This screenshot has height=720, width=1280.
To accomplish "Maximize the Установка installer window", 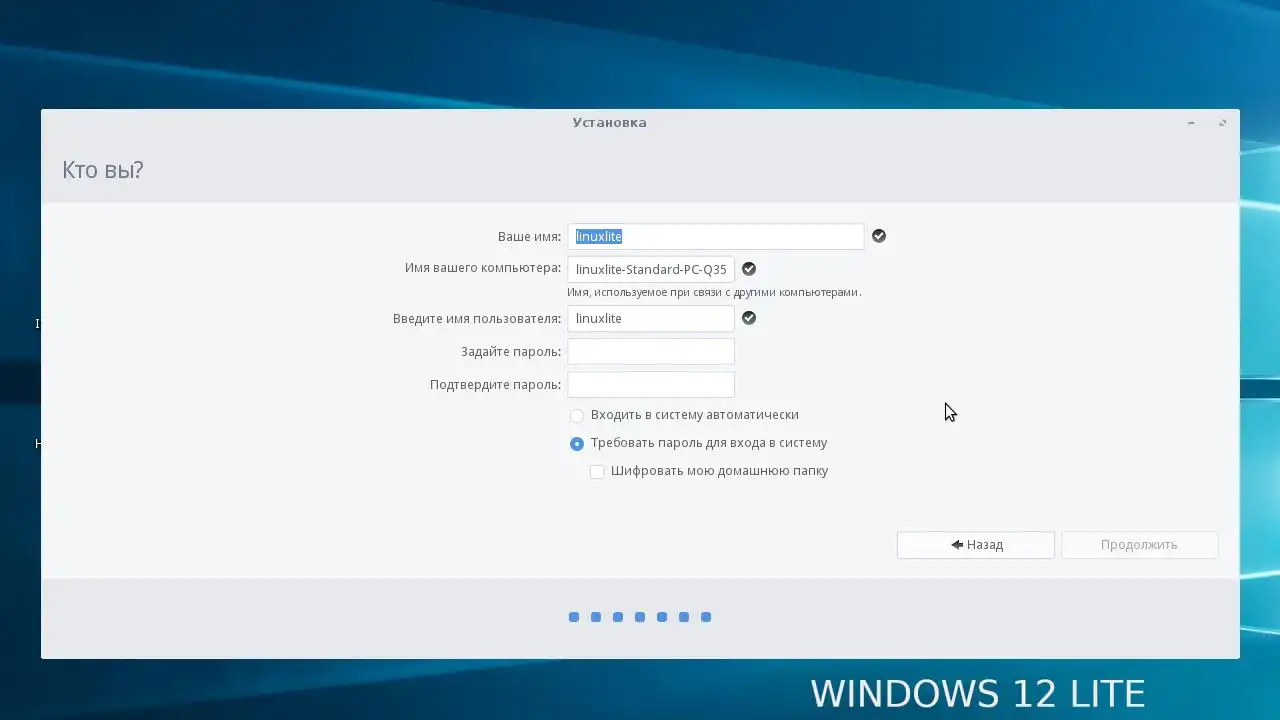I will pos(1222,123).
